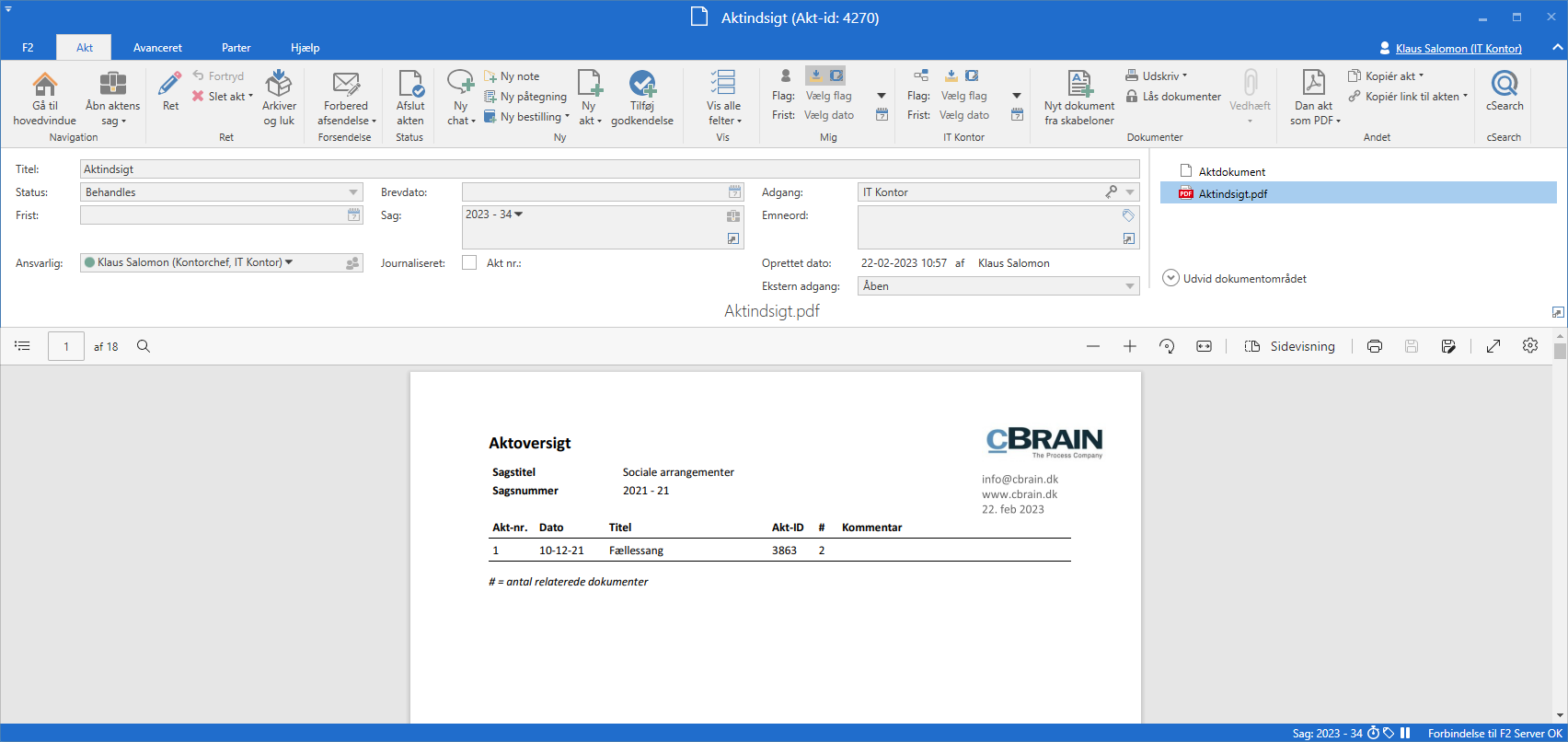
Task: Click Vælg dato under Mig flag
Action: [x=829, y=115]
